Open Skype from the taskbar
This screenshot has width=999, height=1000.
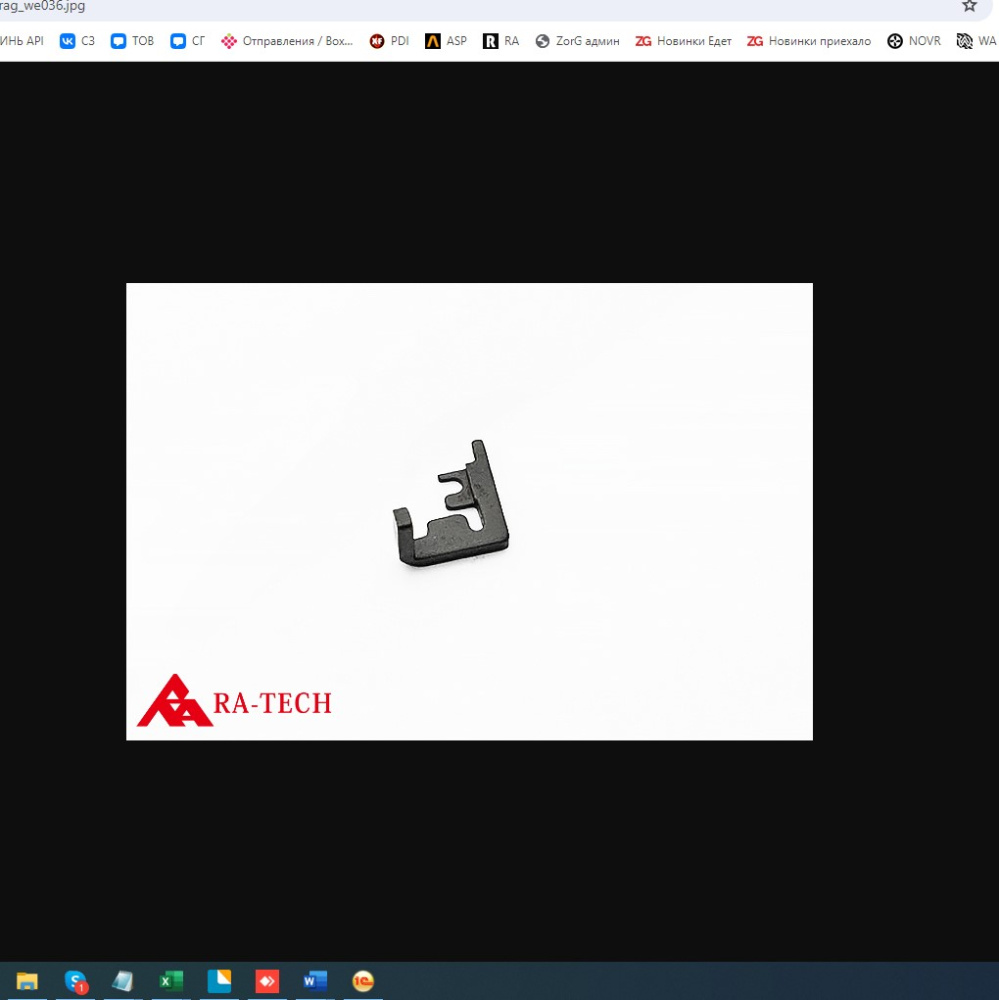pos(75,981)
